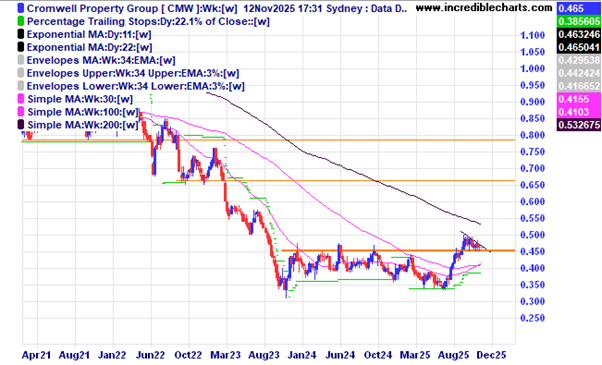Click the 0.800 price axis label
The width and height of the screenshot is (602, 365).
(x=533, y=135)
